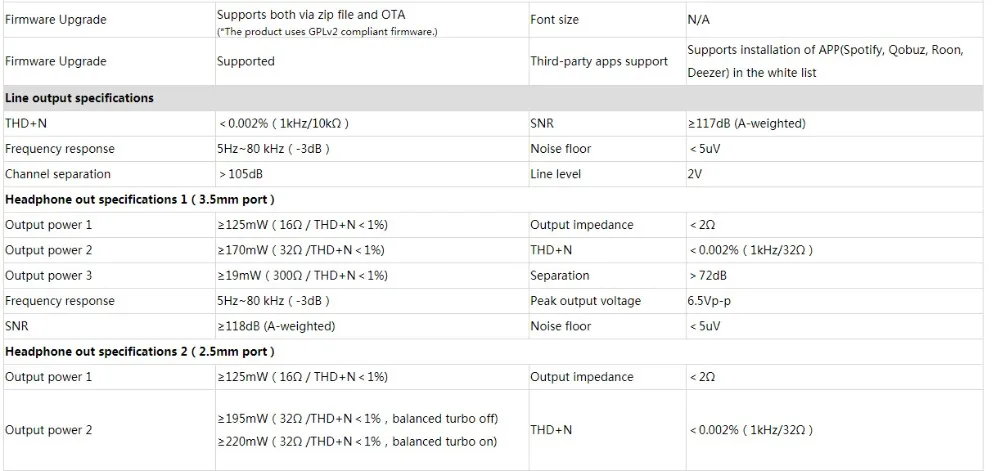Click the Channel separation >105dB value
The image size is (1000, 471).
[240, 174]
